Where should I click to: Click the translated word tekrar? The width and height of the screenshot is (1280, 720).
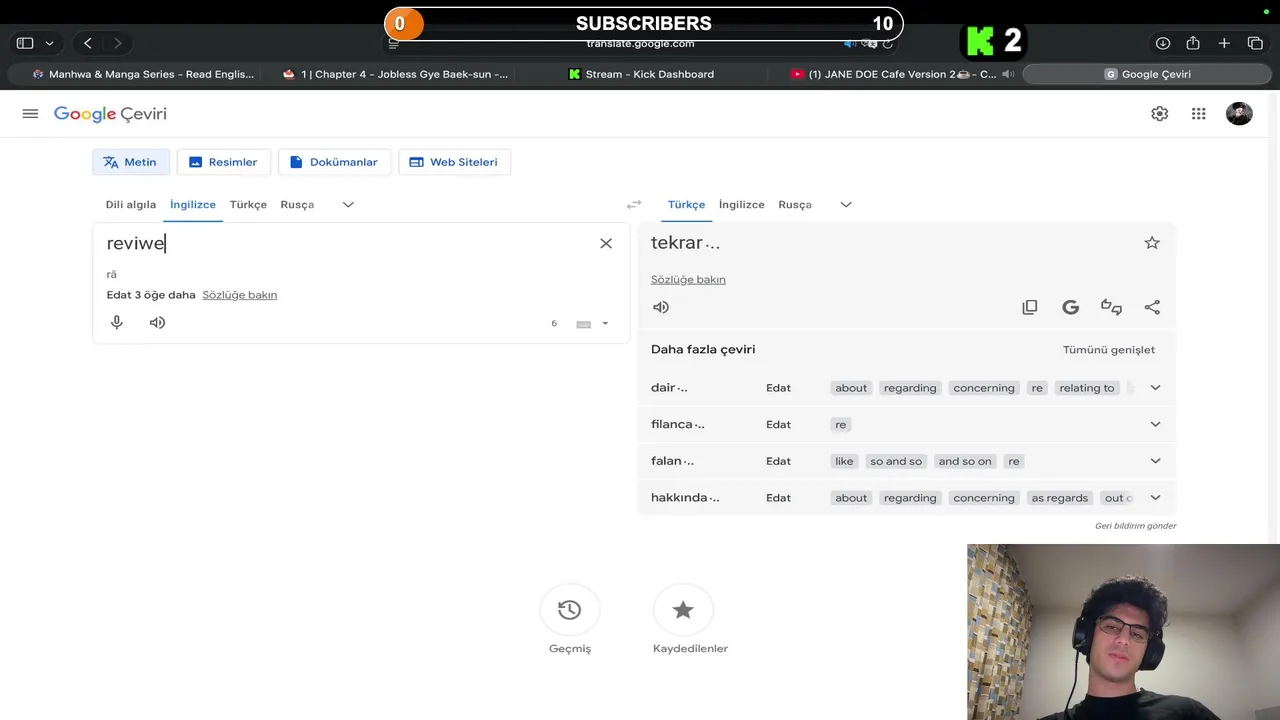point(677,243)
